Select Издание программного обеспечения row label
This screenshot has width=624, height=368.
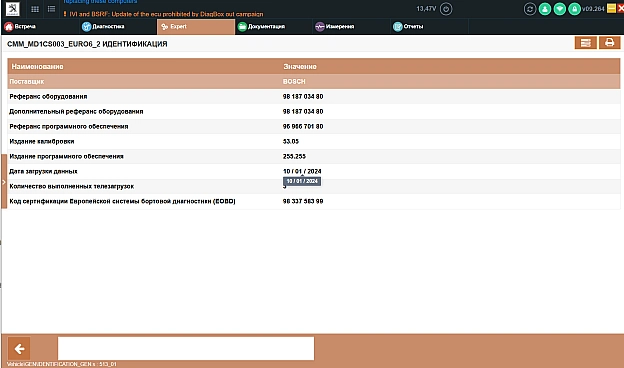point(66,157)
